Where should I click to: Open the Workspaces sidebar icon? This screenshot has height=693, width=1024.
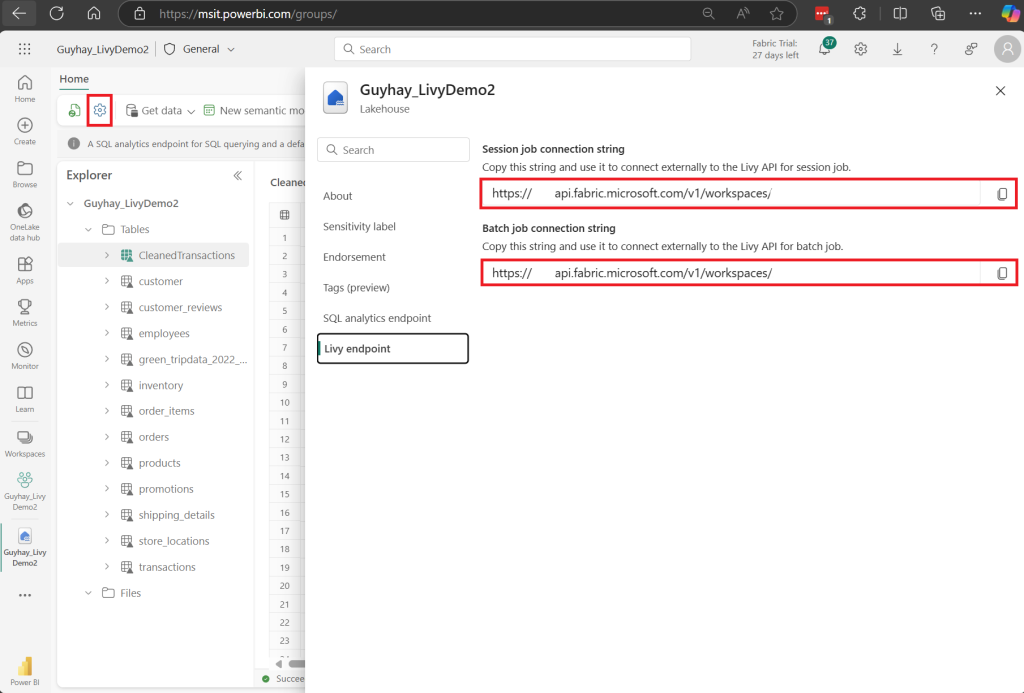[x=25, y=443]
